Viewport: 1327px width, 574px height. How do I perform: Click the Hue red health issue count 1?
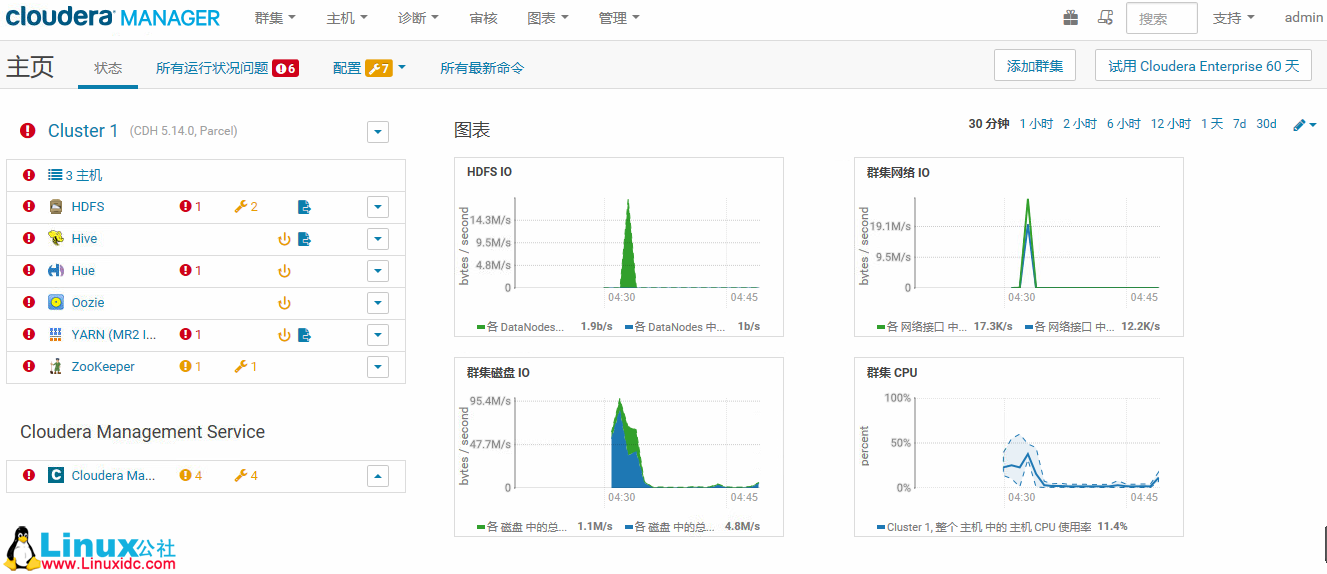[x=191, y=271]
